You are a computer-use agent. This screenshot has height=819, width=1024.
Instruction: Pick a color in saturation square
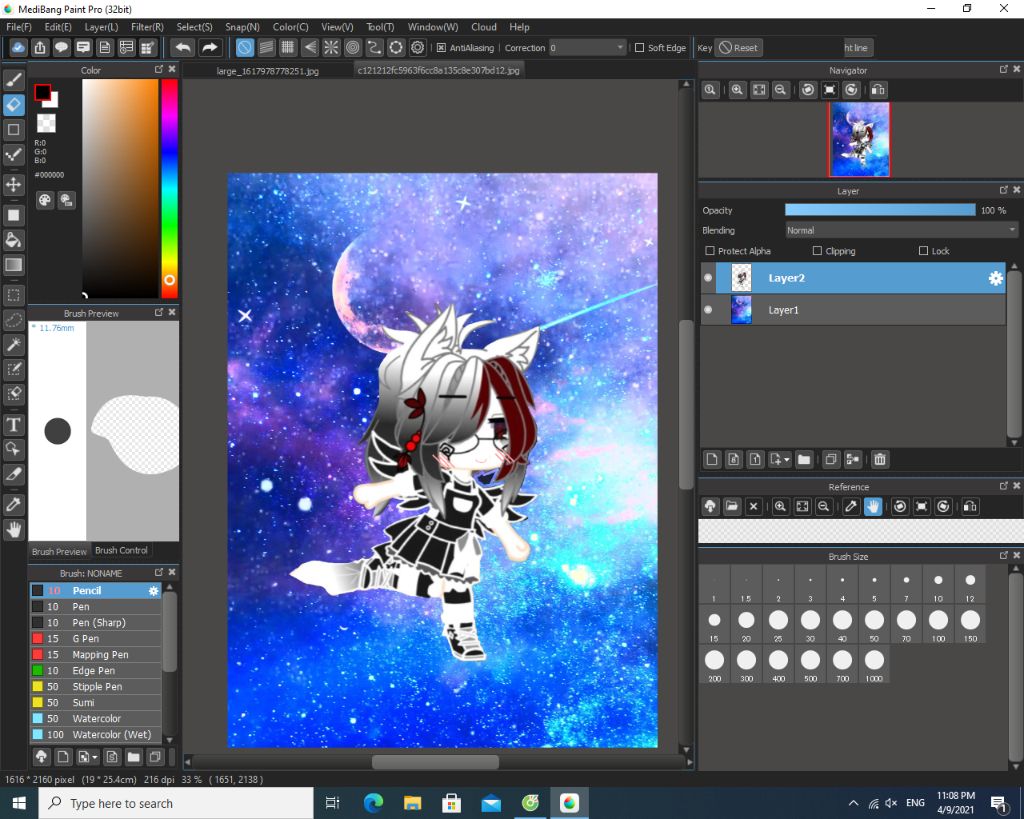tap(120, 189)
